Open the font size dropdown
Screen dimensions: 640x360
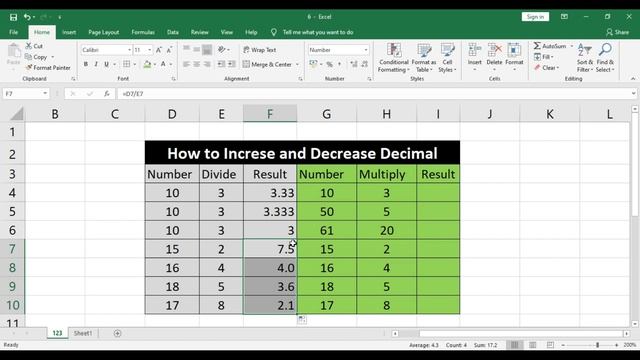[x=149, y=50]
